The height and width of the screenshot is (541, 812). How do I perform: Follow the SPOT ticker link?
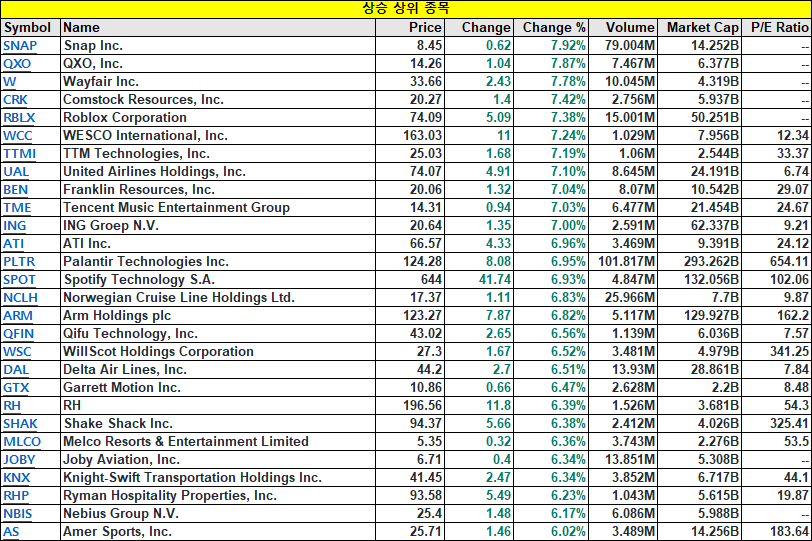19,280
